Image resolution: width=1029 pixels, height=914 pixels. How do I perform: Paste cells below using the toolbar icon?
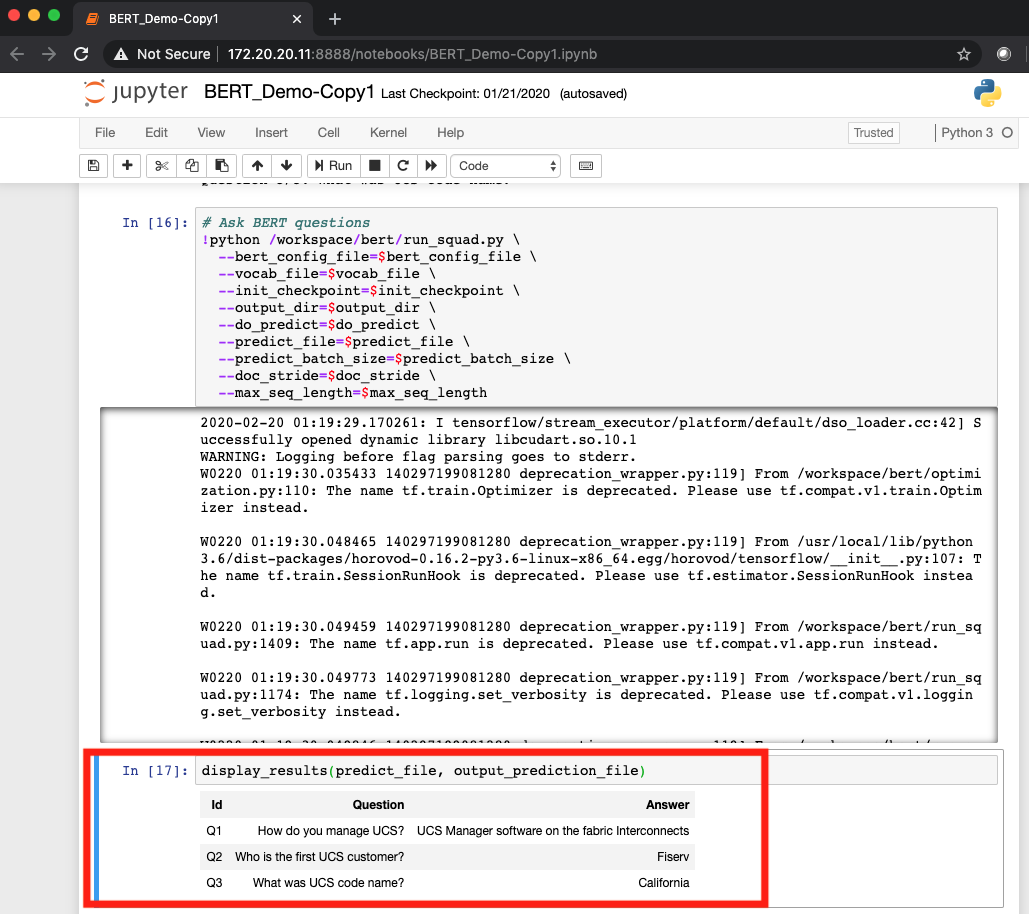coord(222,165)
